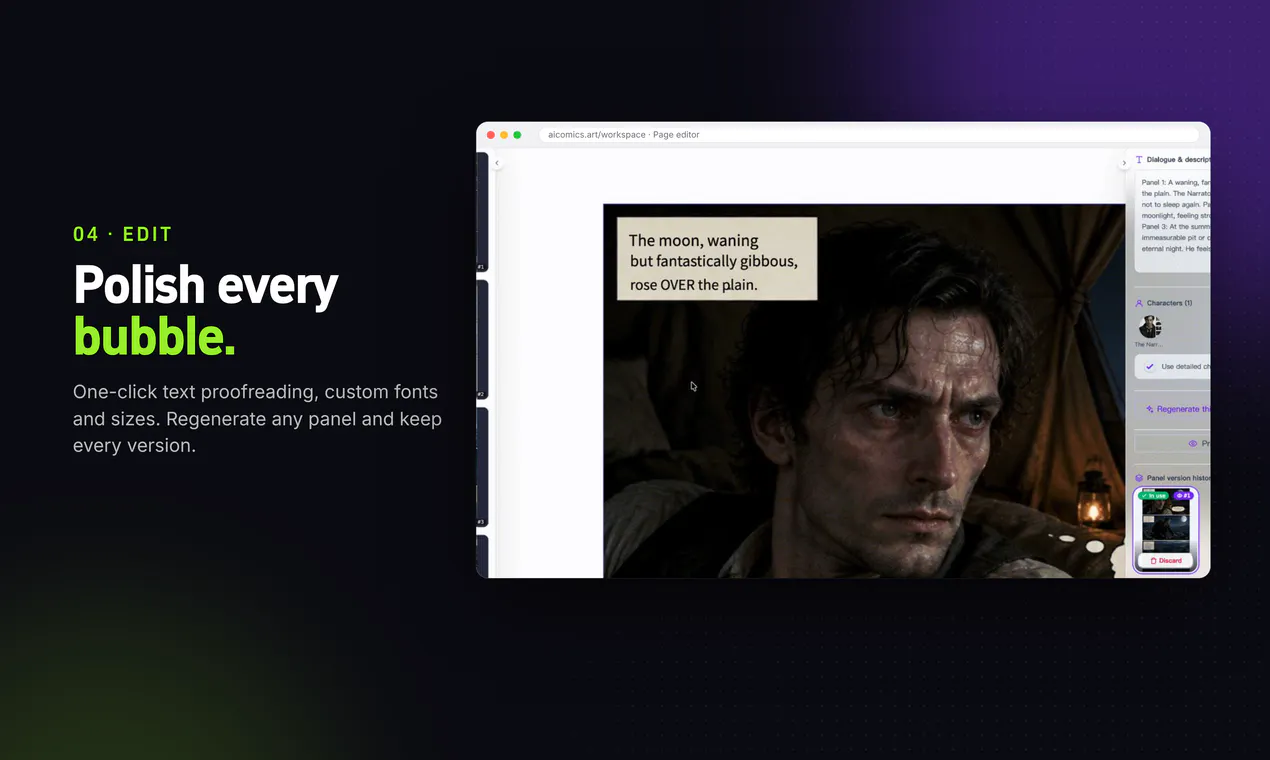The image size is (1270, 760).
Task: Click the red window close dot
Action: tap(491, 135)
